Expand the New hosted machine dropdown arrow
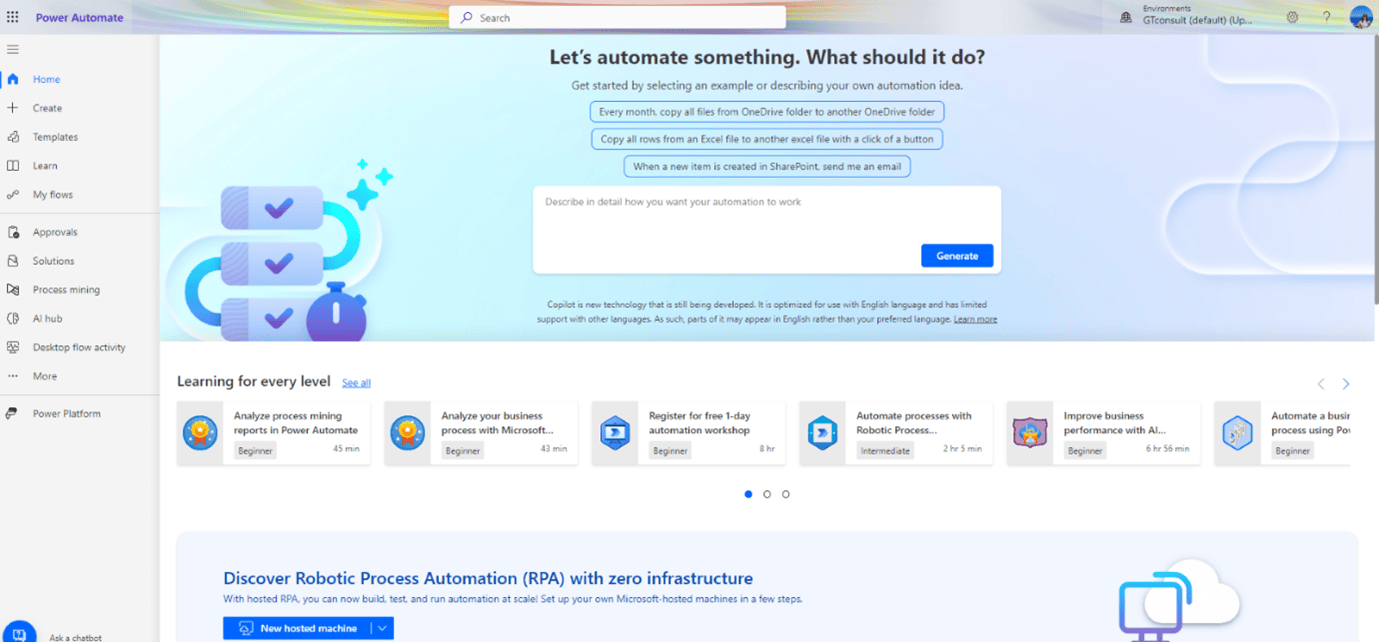The height and width of the screenshot is (642, 1379). (382, 628)
